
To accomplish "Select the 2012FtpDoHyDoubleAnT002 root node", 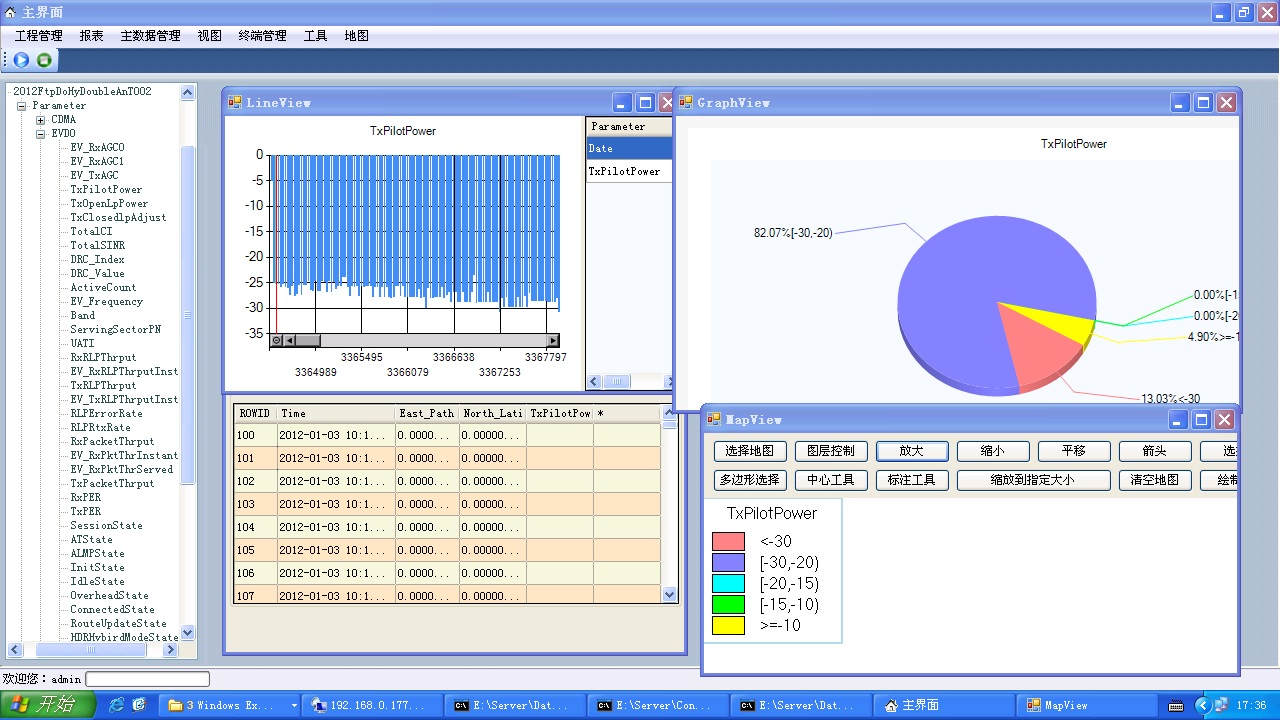I will click(x=82, y=91).
